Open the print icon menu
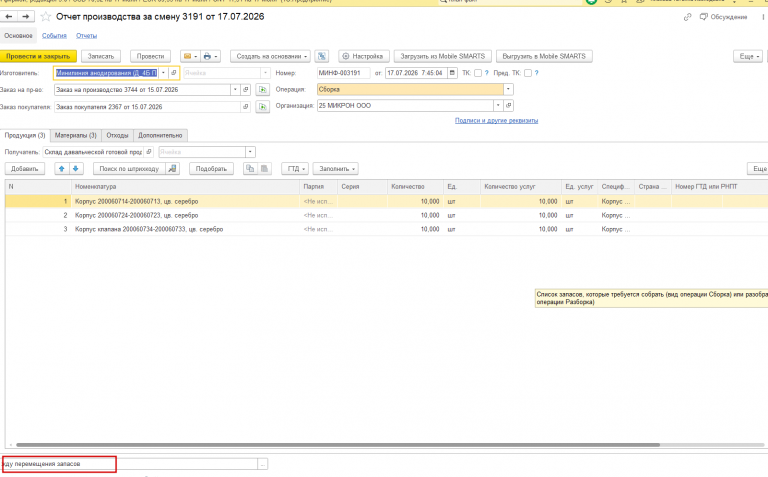768x477 pixels. [x=211, y=56]
